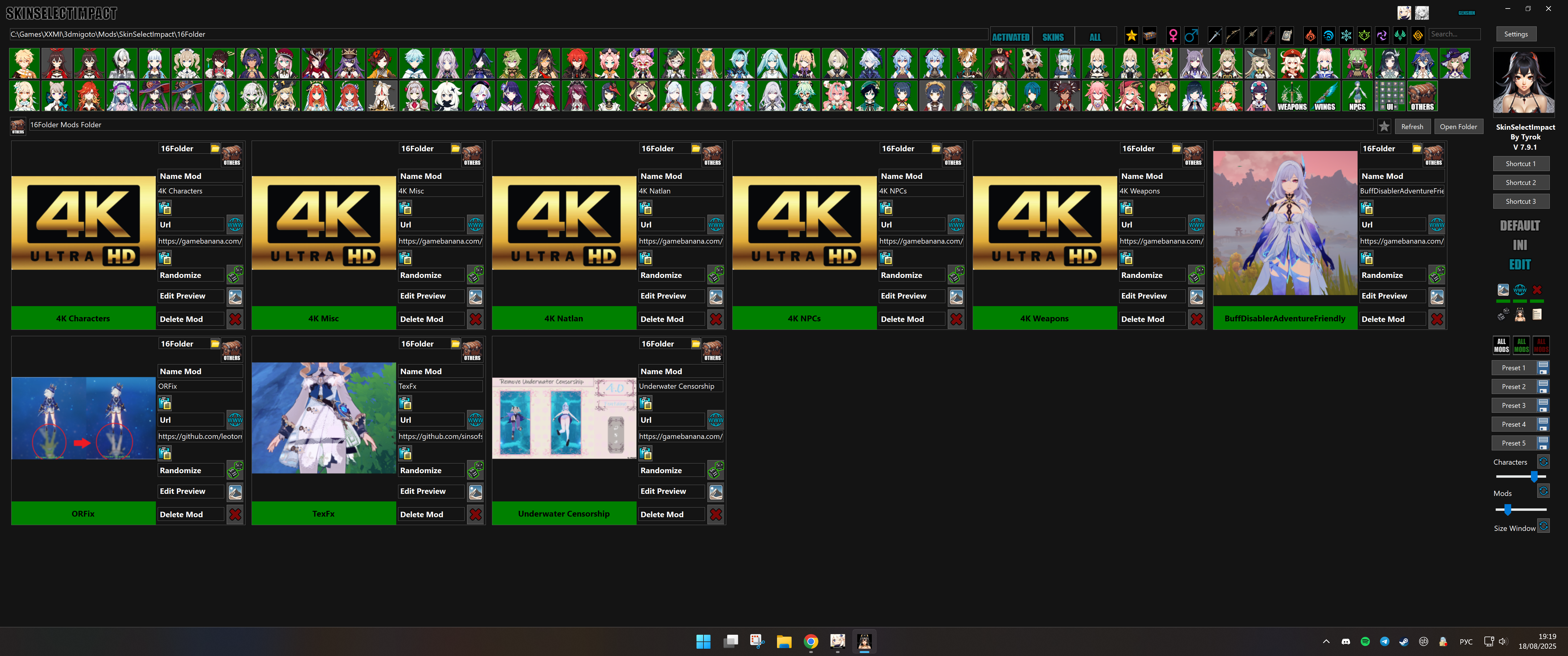Adjust the Characters size slider
Viewport: 1568px width, 656px height.
[x=1533, y=477]
